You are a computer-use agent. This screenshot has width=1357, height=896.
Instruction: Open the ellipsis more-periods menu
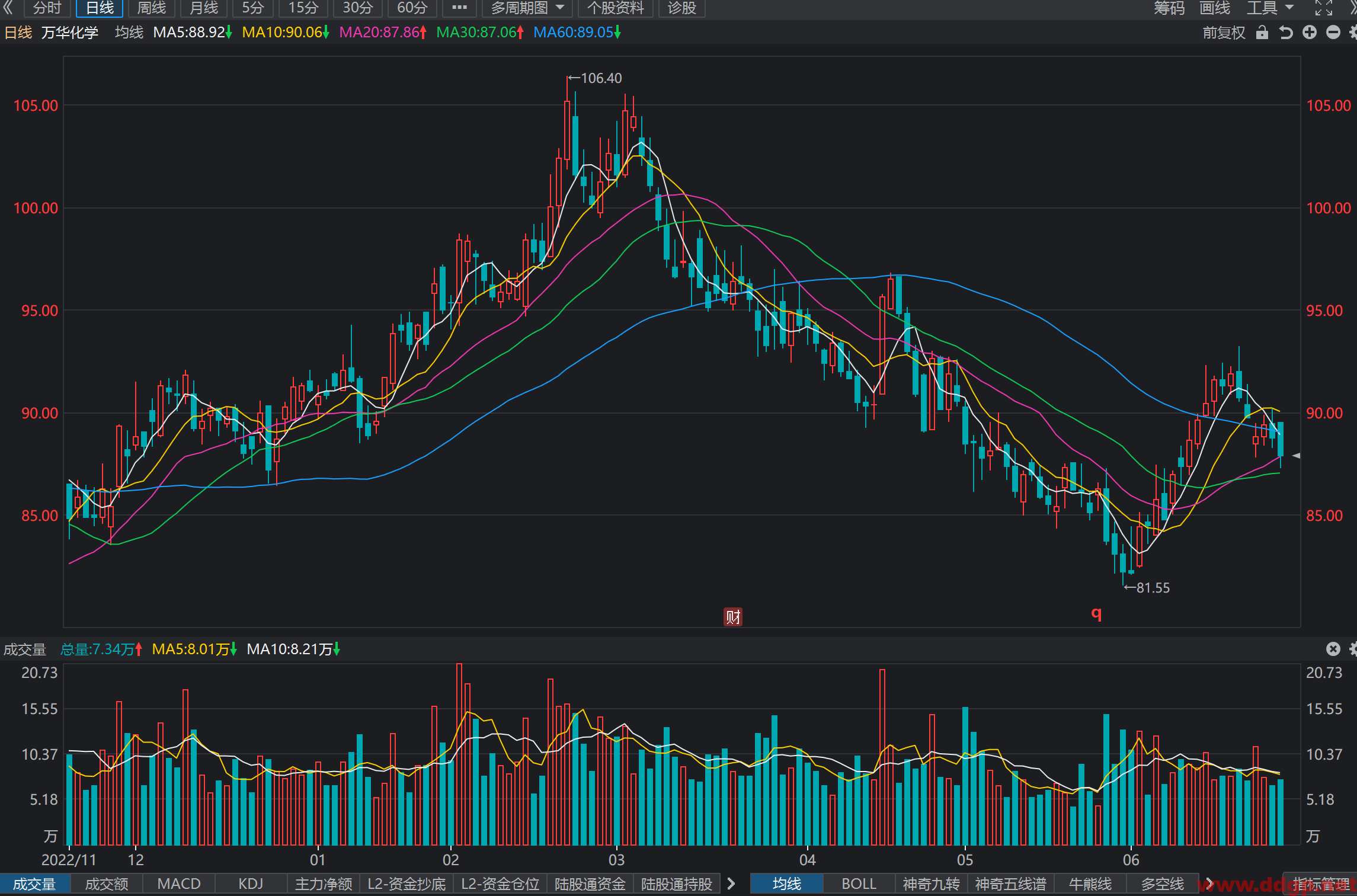coord(459,8)
